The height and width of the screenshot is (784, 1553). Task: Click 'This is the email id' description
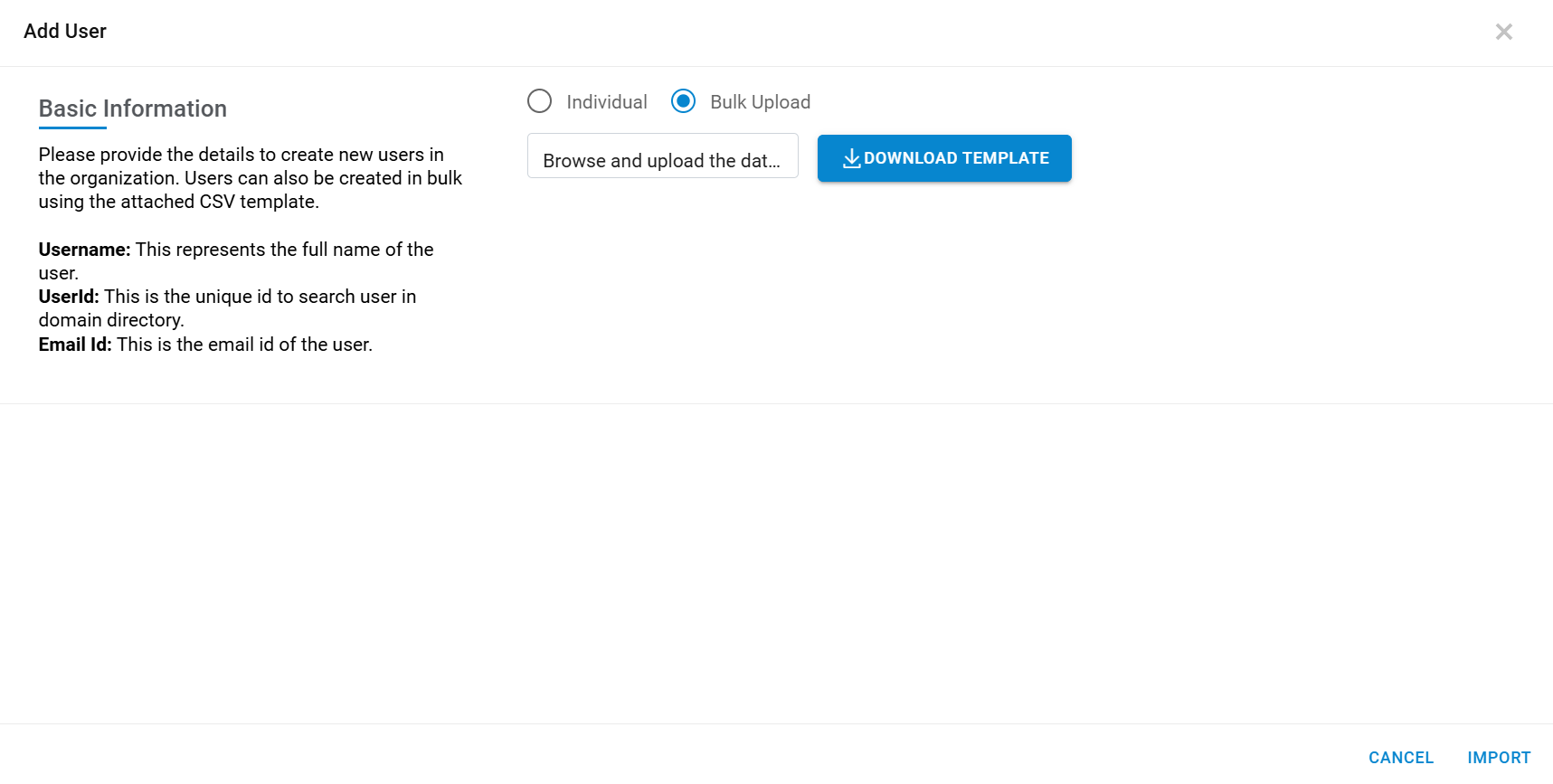point(244,345)
